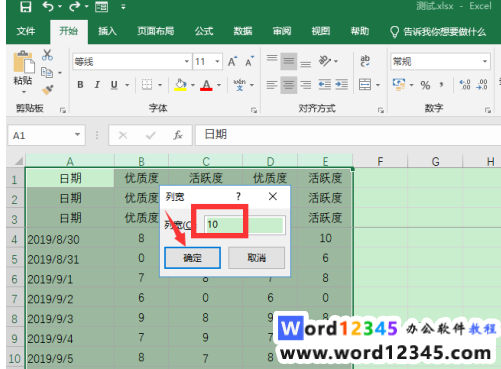Click the Increase Indent icon
The width and height of the screenshot is (501, 369).
pyautogui.click(x=342, y=85)
